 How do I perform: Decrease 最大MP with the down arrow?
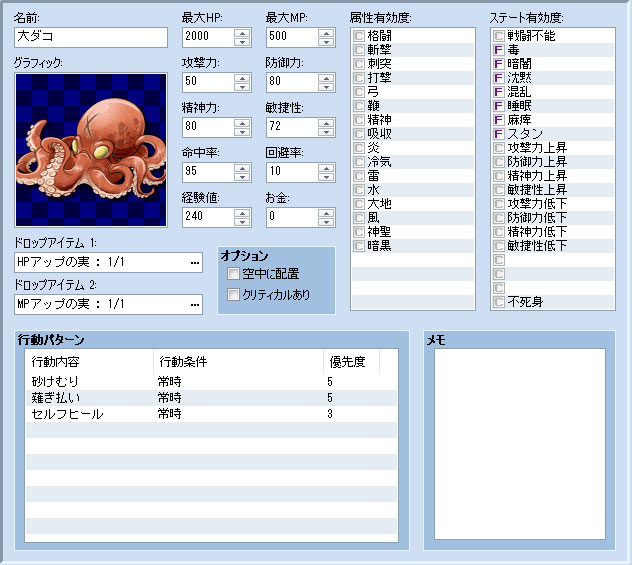326,43
